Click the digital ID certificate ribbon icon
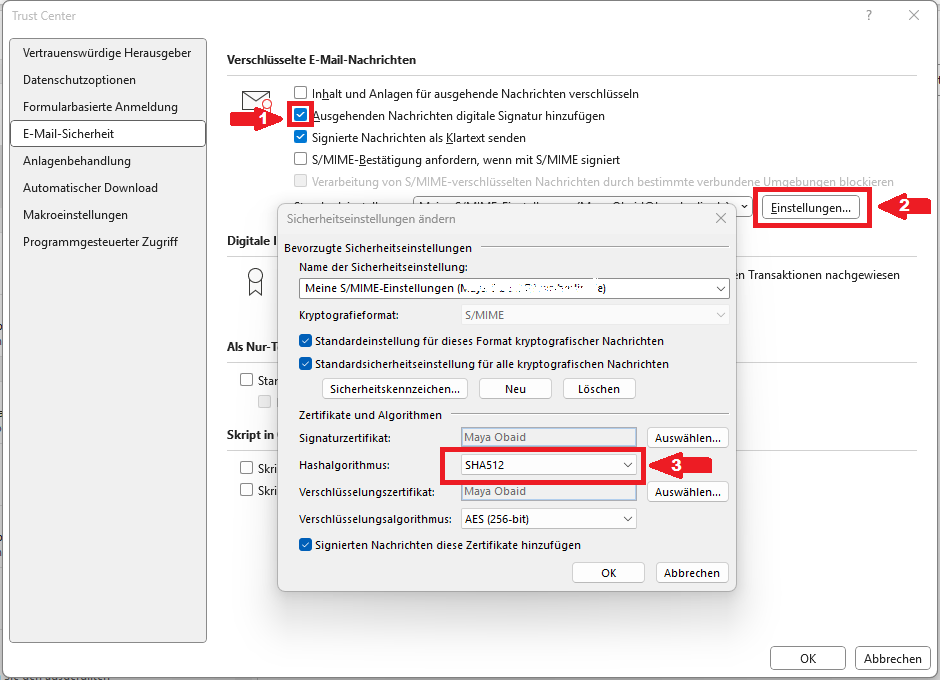Viewport: 940px width, 680px height. (256, 283)
